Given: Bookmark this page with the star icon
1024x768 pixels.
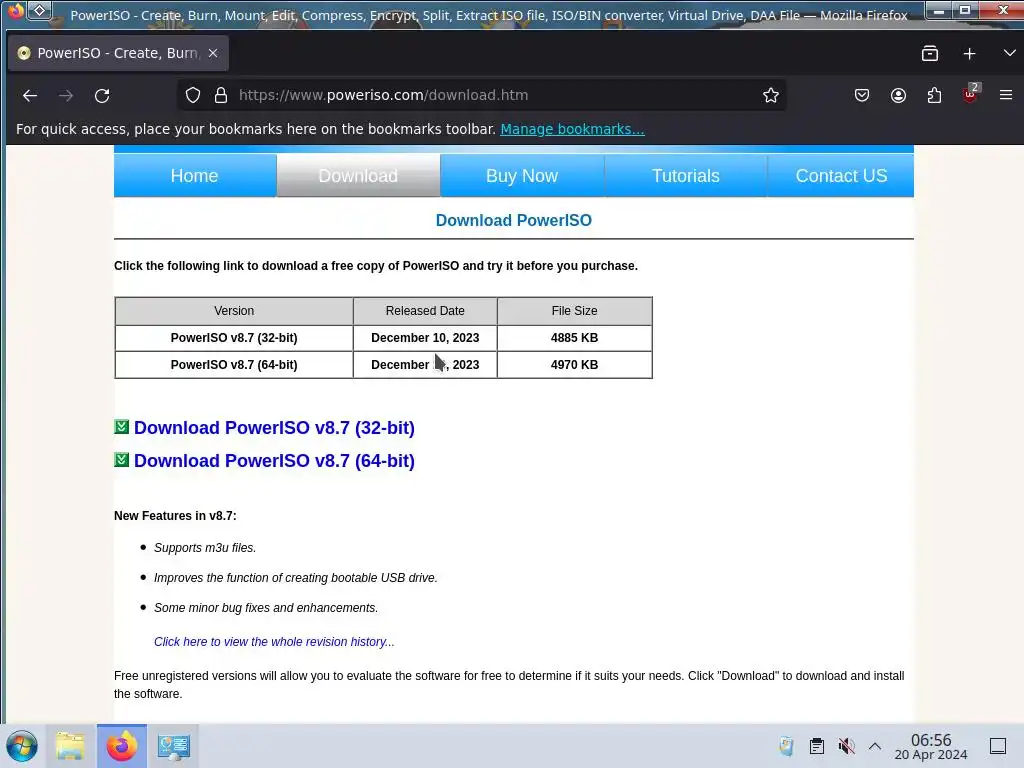Looking at the screenshot, I should pos(771,95).
